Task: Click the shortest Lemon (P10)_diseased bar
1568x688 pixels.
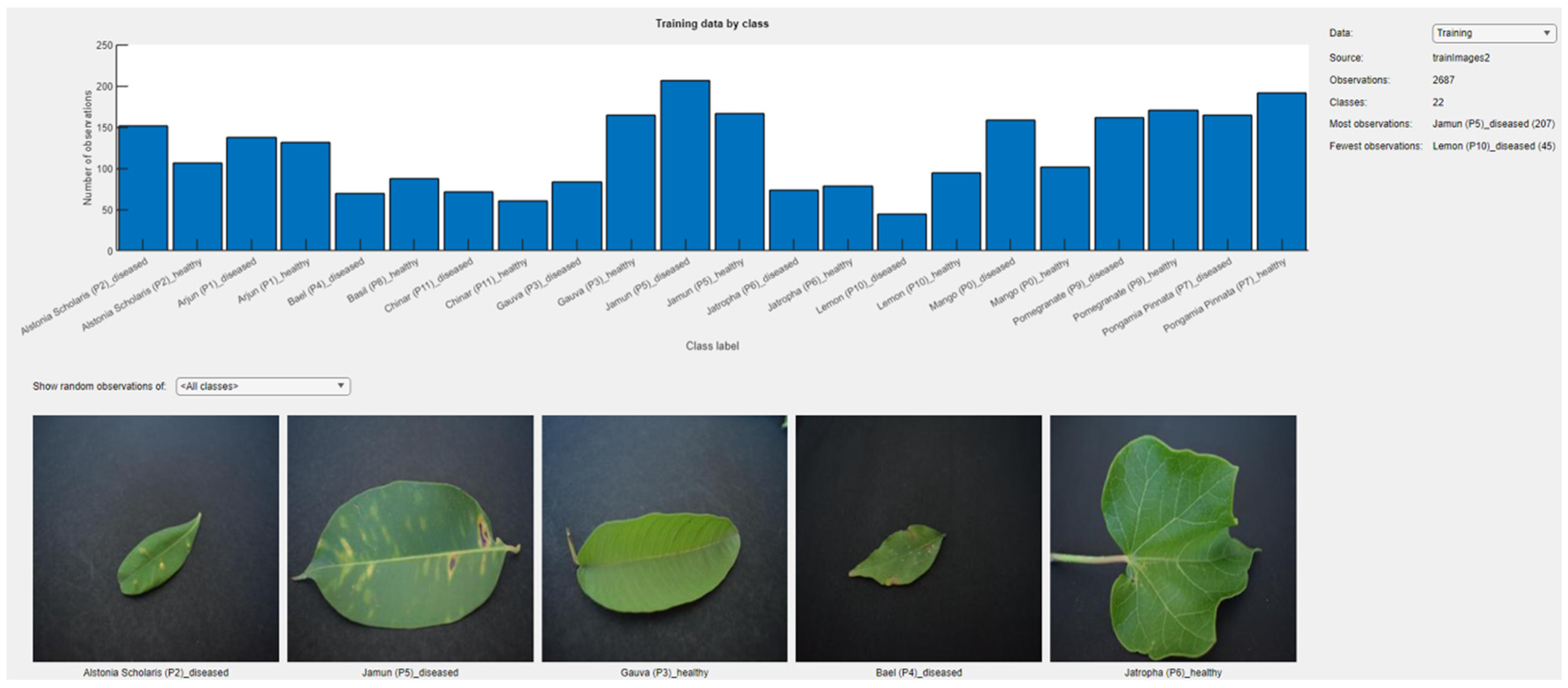Action: pos(902,232)
